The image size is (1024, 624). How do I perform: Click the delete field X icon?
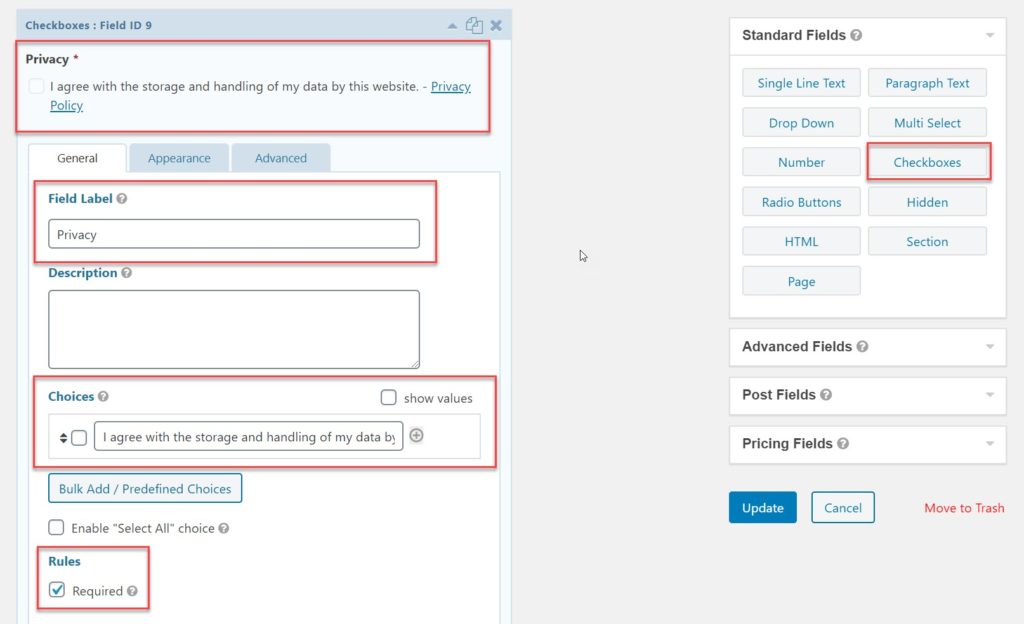496,25
